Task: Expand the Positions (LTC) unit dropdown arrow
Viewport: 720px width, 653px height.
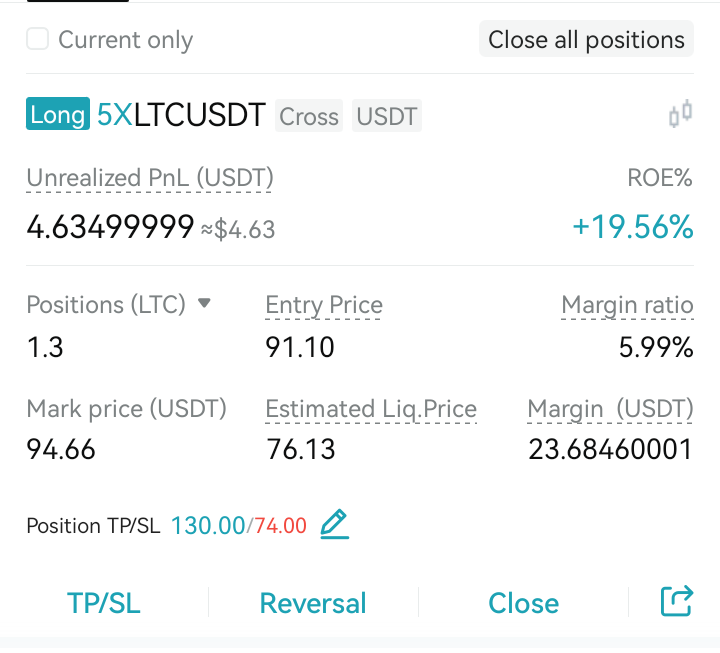Action: tap(204, 303)
